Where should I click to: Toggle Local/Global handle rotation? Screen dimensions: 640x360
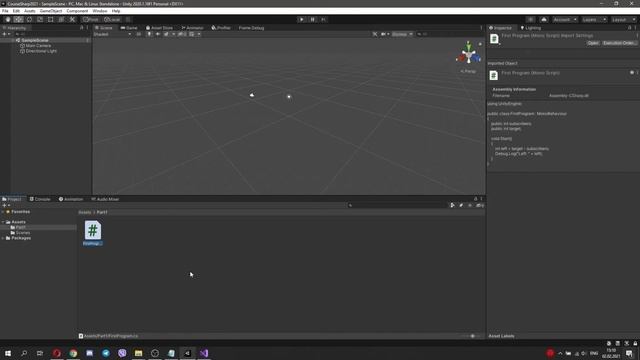point(112,19)
